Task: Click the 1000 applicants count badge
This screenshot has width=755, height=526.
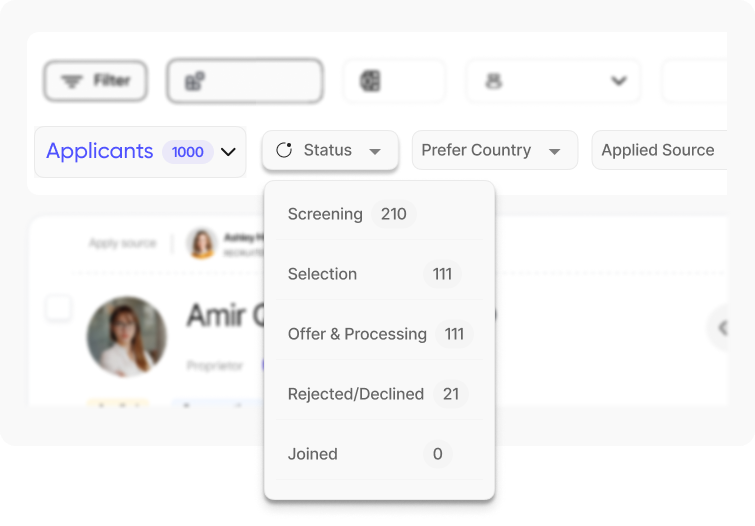Action: tap(188, 152)
